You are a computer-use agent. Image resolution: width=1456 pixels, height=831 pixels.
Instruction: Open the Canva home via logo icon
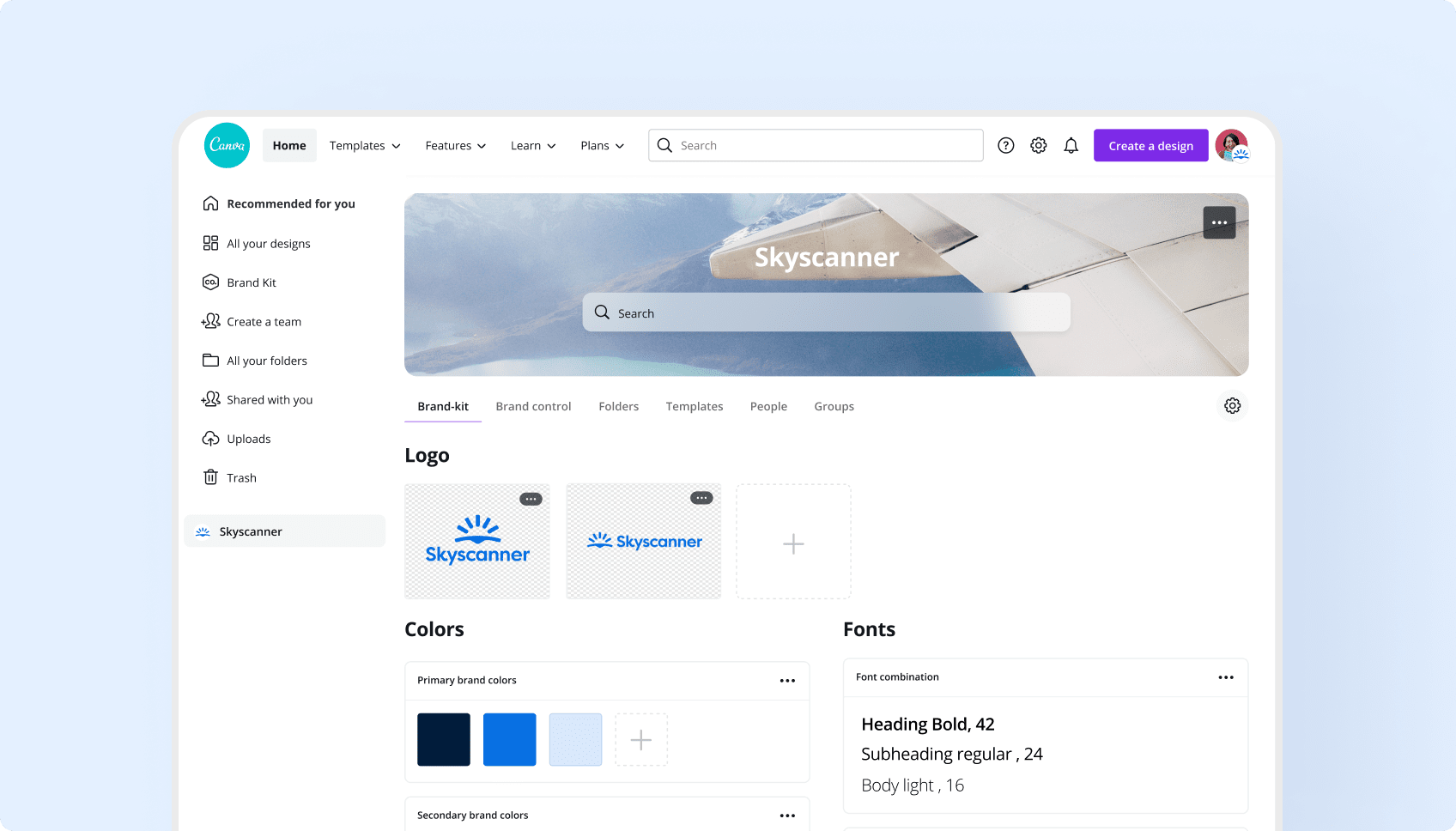click(226, 145)
